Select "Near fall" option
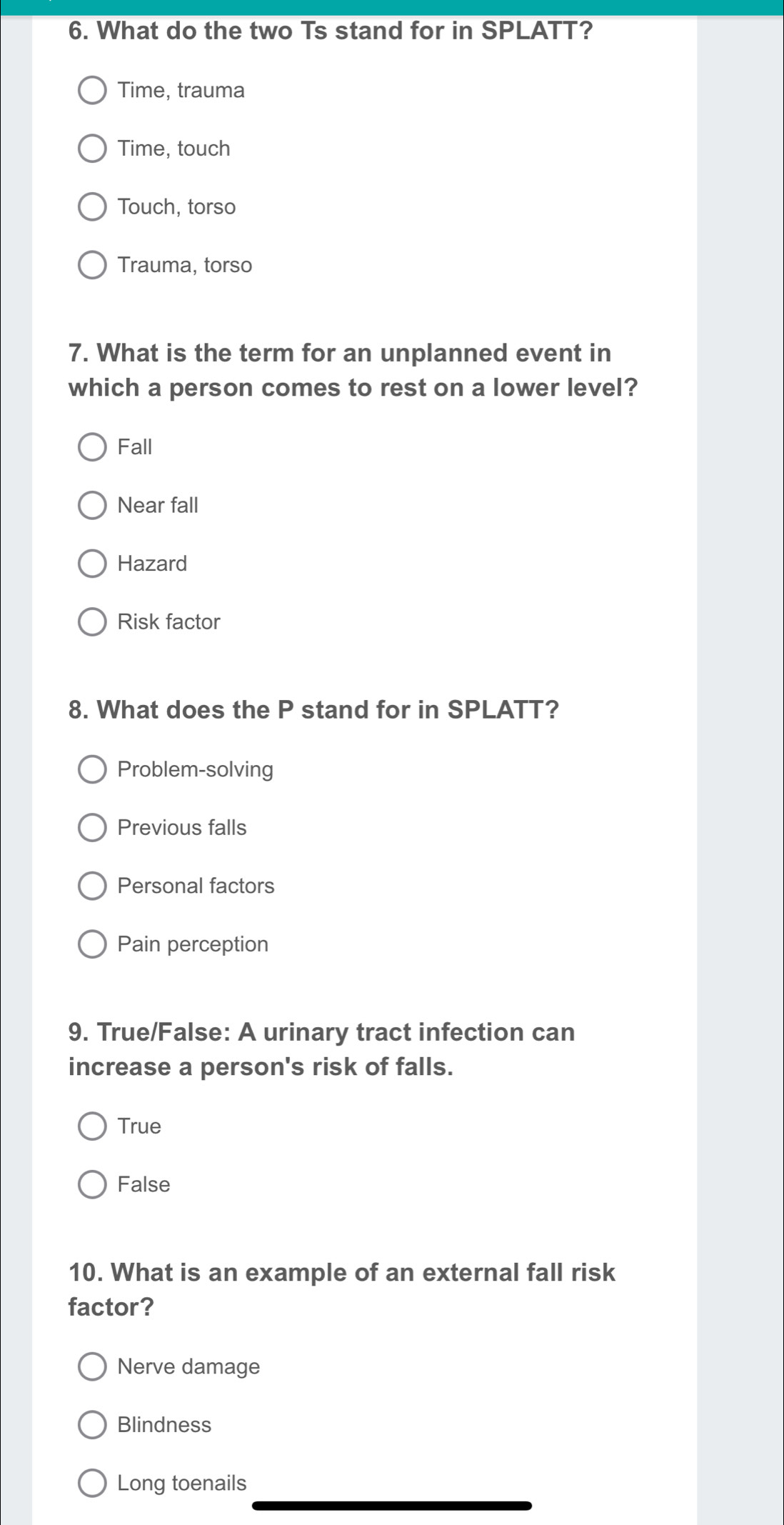Viewport: 784px width, 1525px height. (x=93, y=505)
